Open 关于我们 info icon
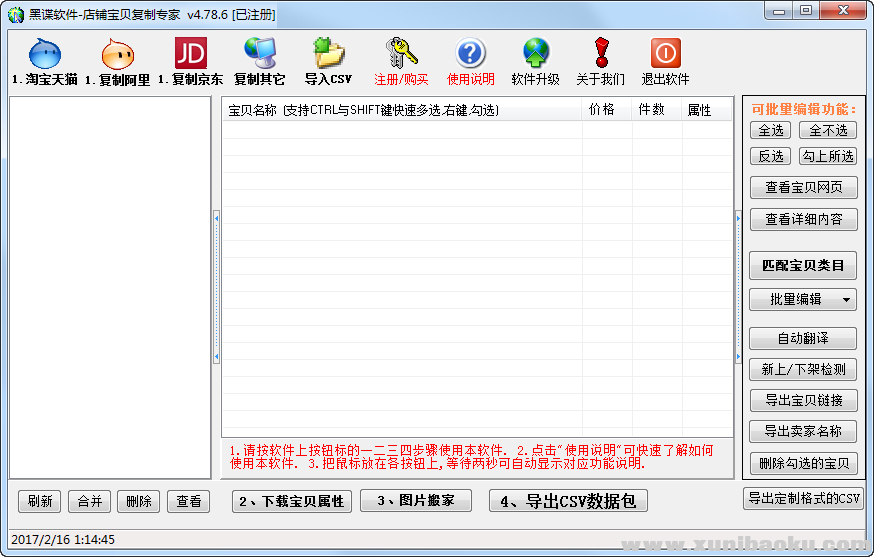The height and width of the screenshot is (557, 874). [600, 54]
